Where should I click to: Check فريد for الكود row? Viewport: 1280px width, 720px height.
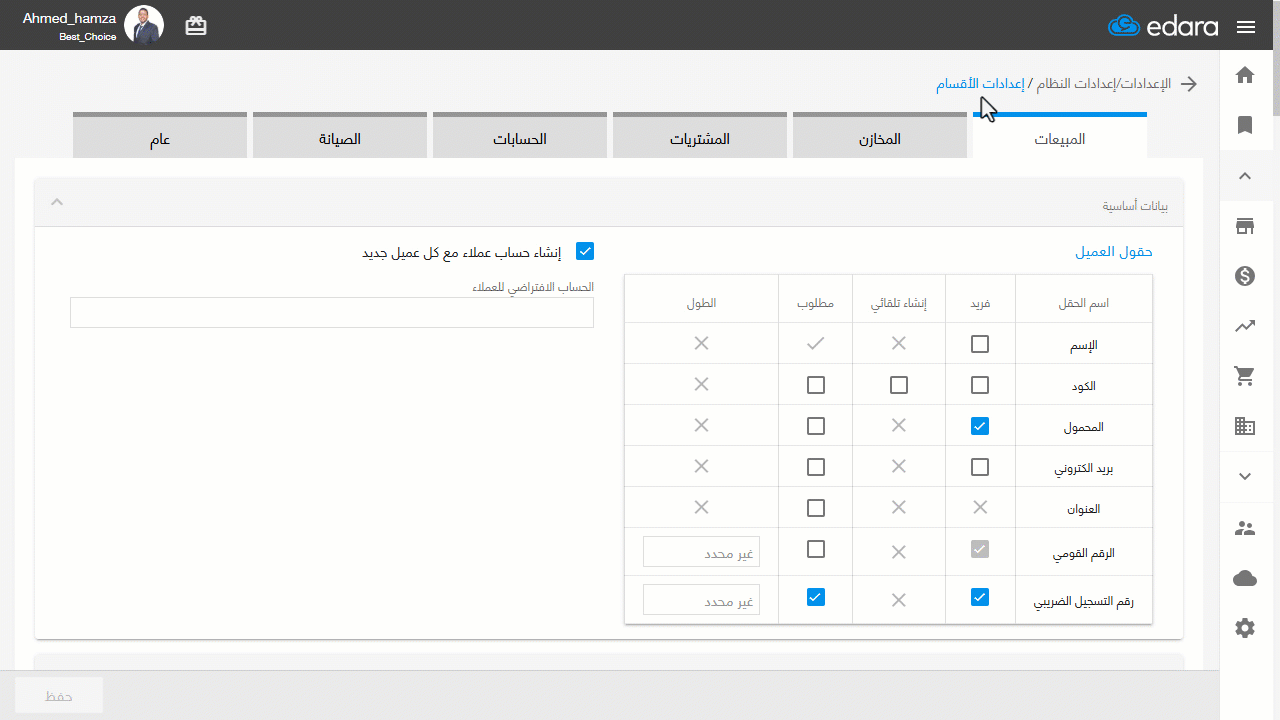click(x=980, y=385)
